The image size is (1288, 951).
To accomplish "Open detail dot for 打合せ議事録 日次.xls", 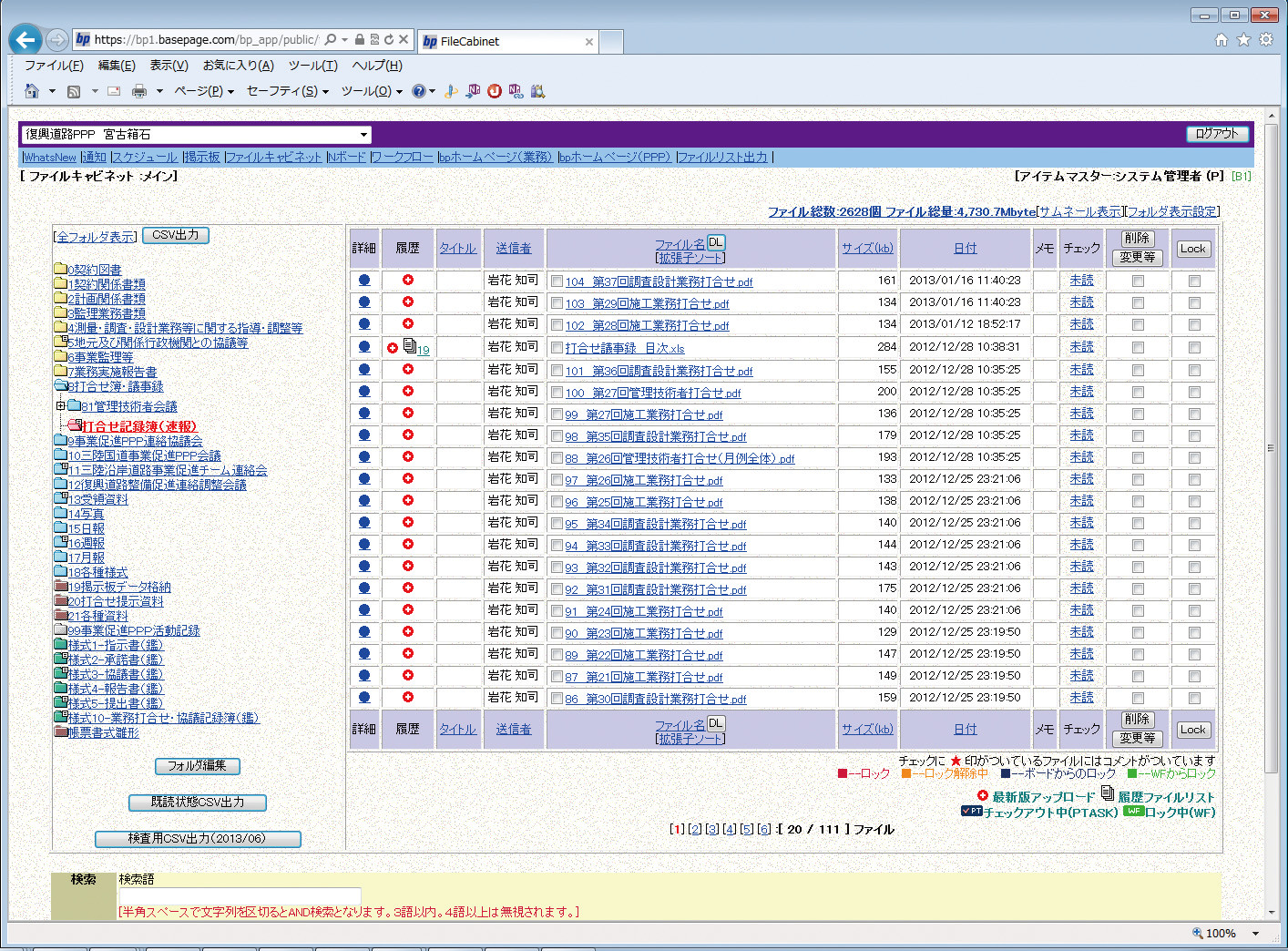I will pos(364,347).
